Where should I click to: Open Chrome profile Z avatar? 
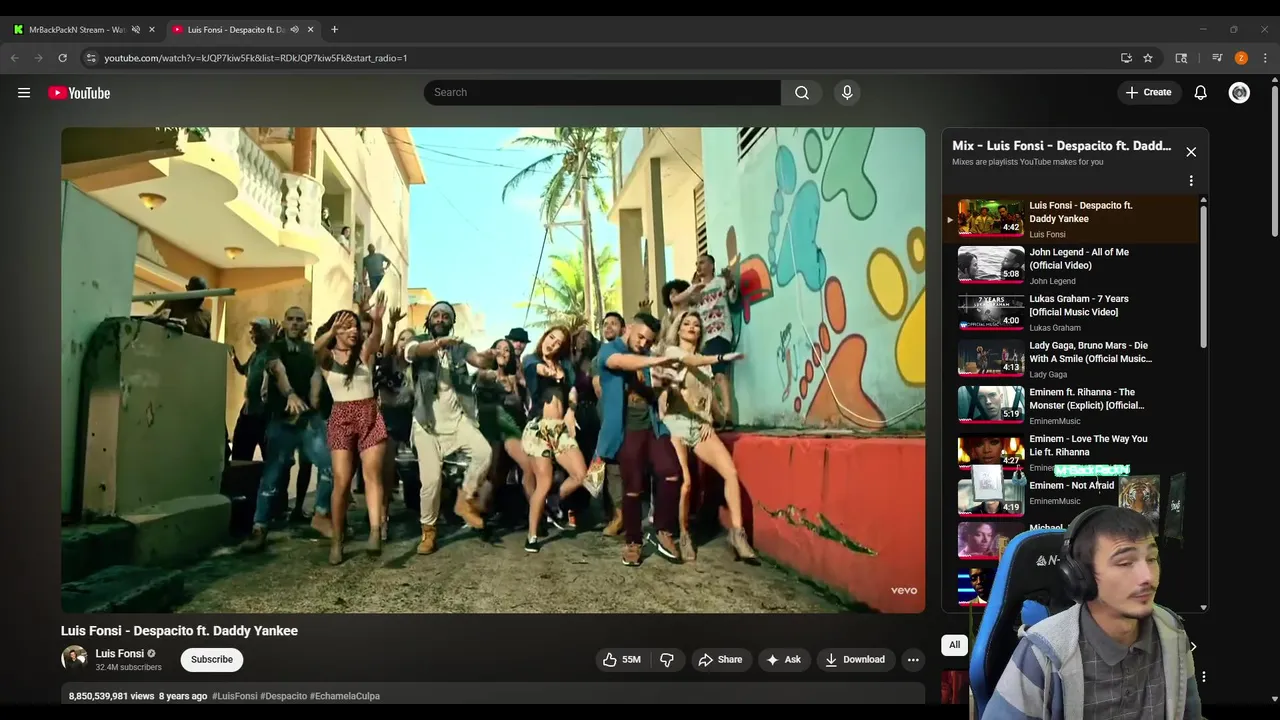click(x=1241, y=58)
